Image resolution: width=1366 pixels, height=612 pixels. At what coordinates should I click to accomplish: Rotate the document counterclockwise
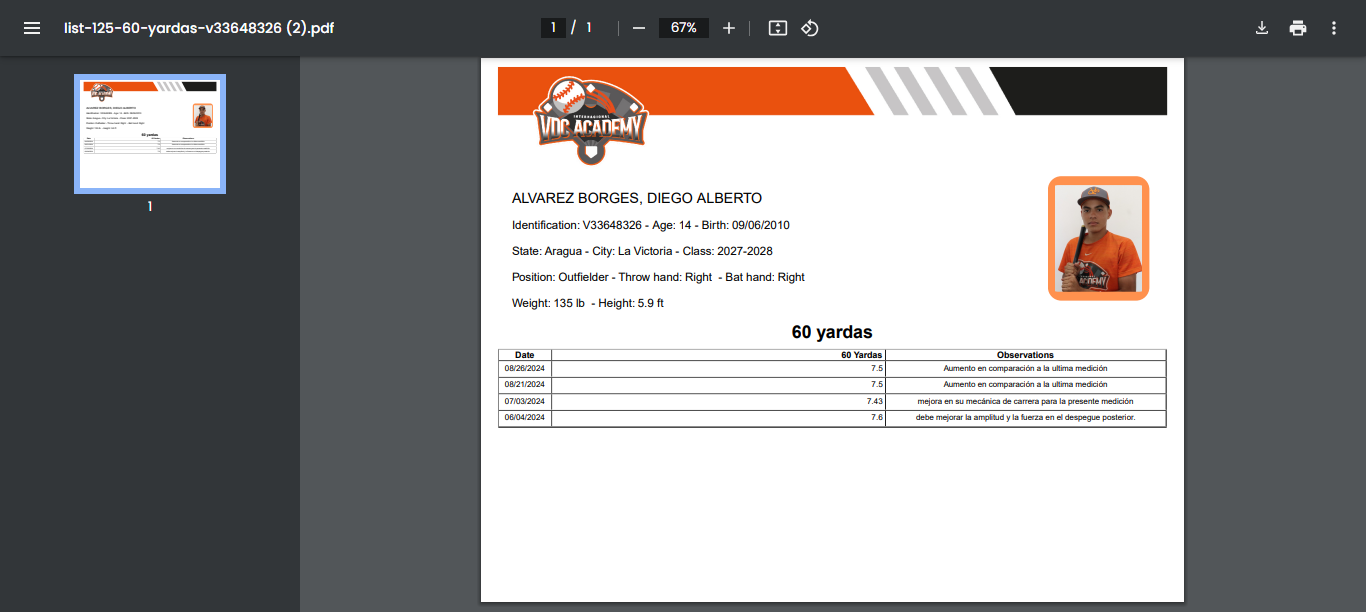click(810, 28)
